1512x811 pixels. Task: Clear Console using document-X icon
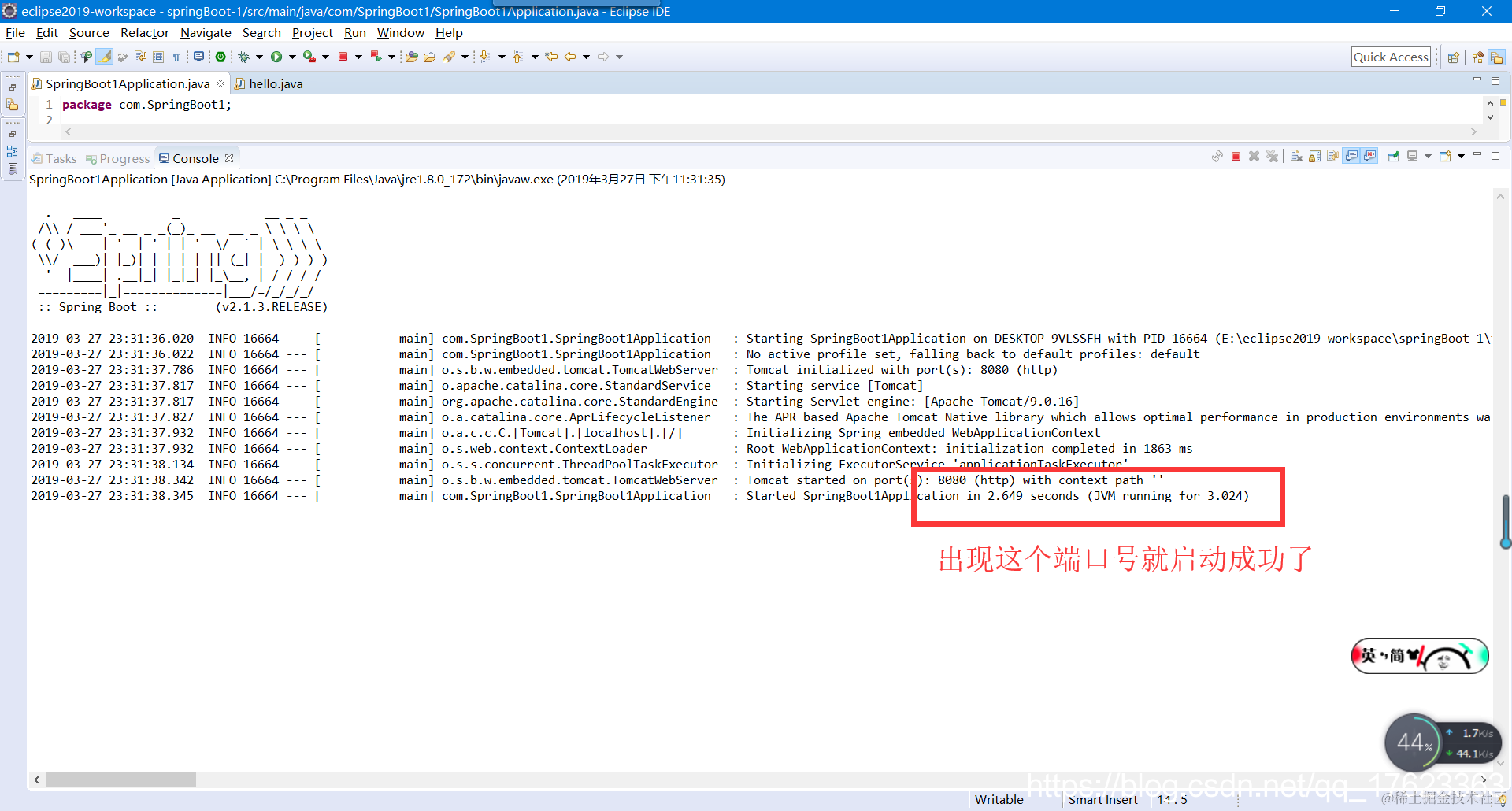click(x=1296, y=157)
